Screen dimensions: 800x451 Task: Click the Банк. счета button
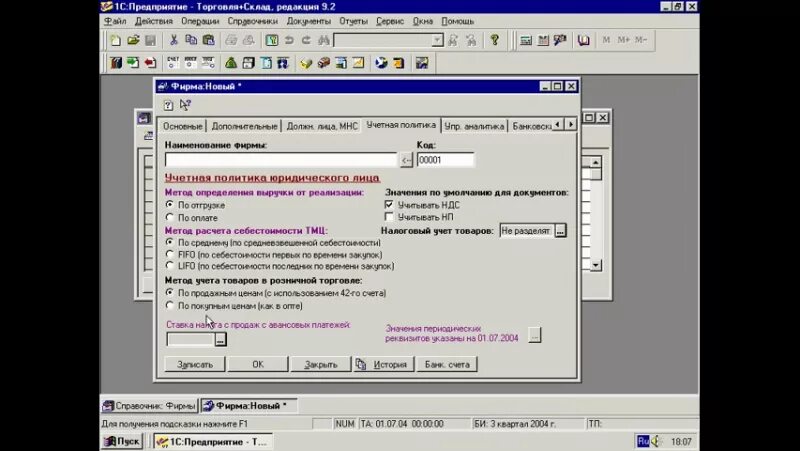pos(447,364)
